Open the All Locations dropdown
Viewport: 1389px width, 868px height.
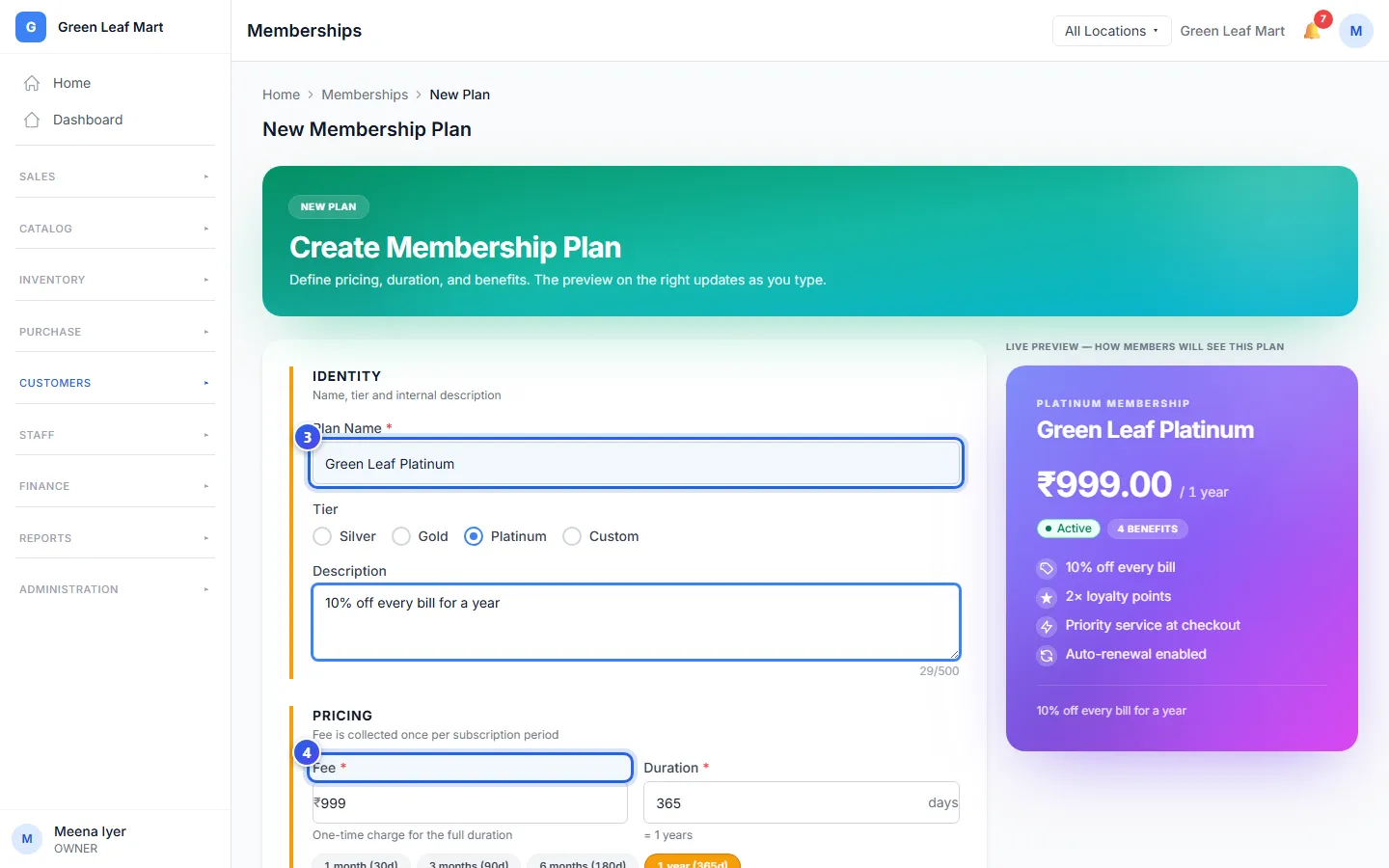click(1111, 31)
